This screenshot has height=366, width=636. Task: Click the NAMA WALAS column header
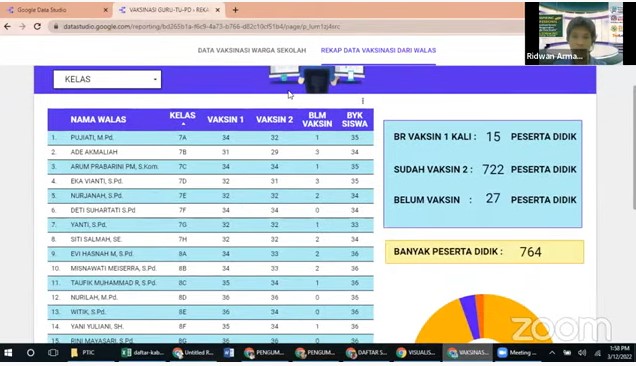click(x=98, y=120)
